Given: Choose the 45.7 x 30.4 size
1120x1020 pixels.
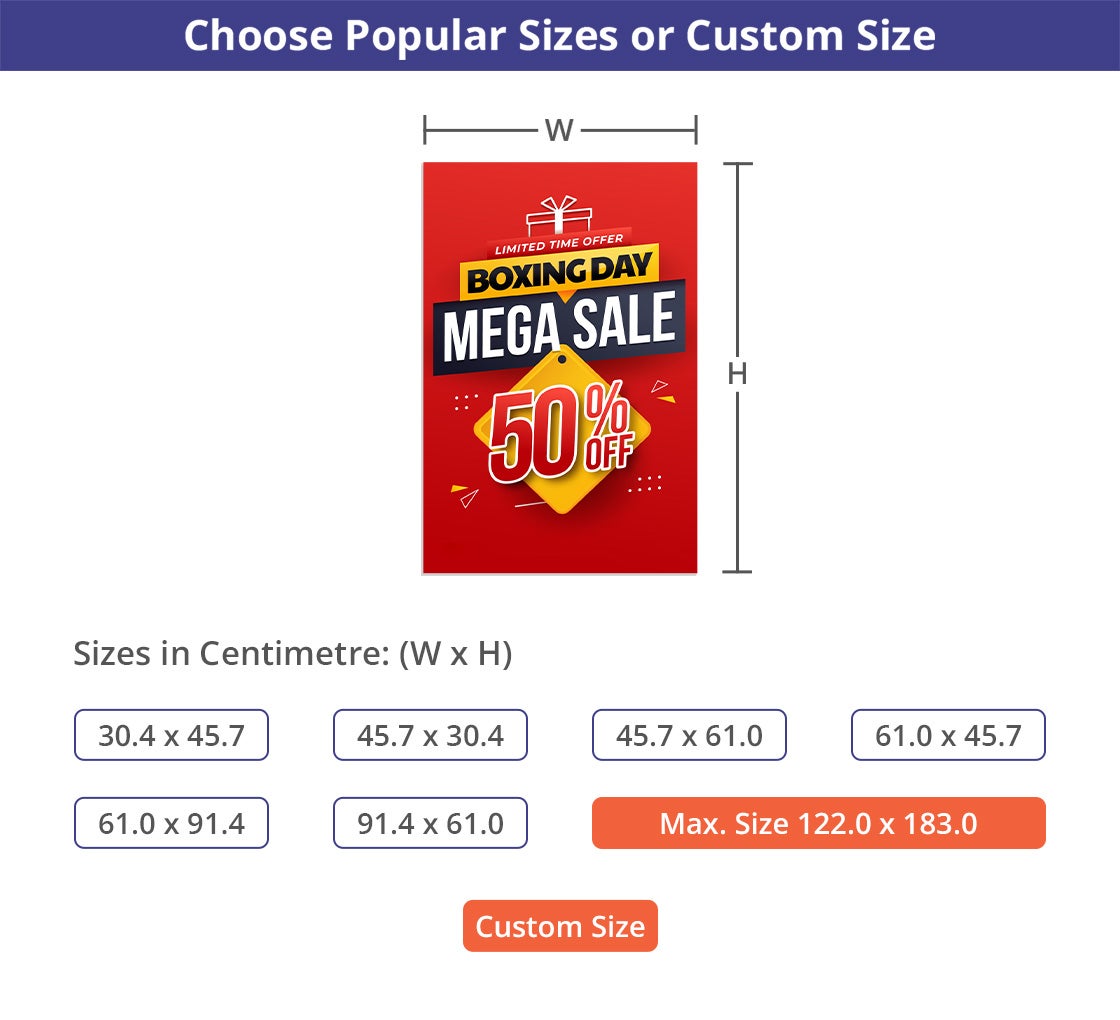Looking at the screenshot, I should tap(430, 736).
